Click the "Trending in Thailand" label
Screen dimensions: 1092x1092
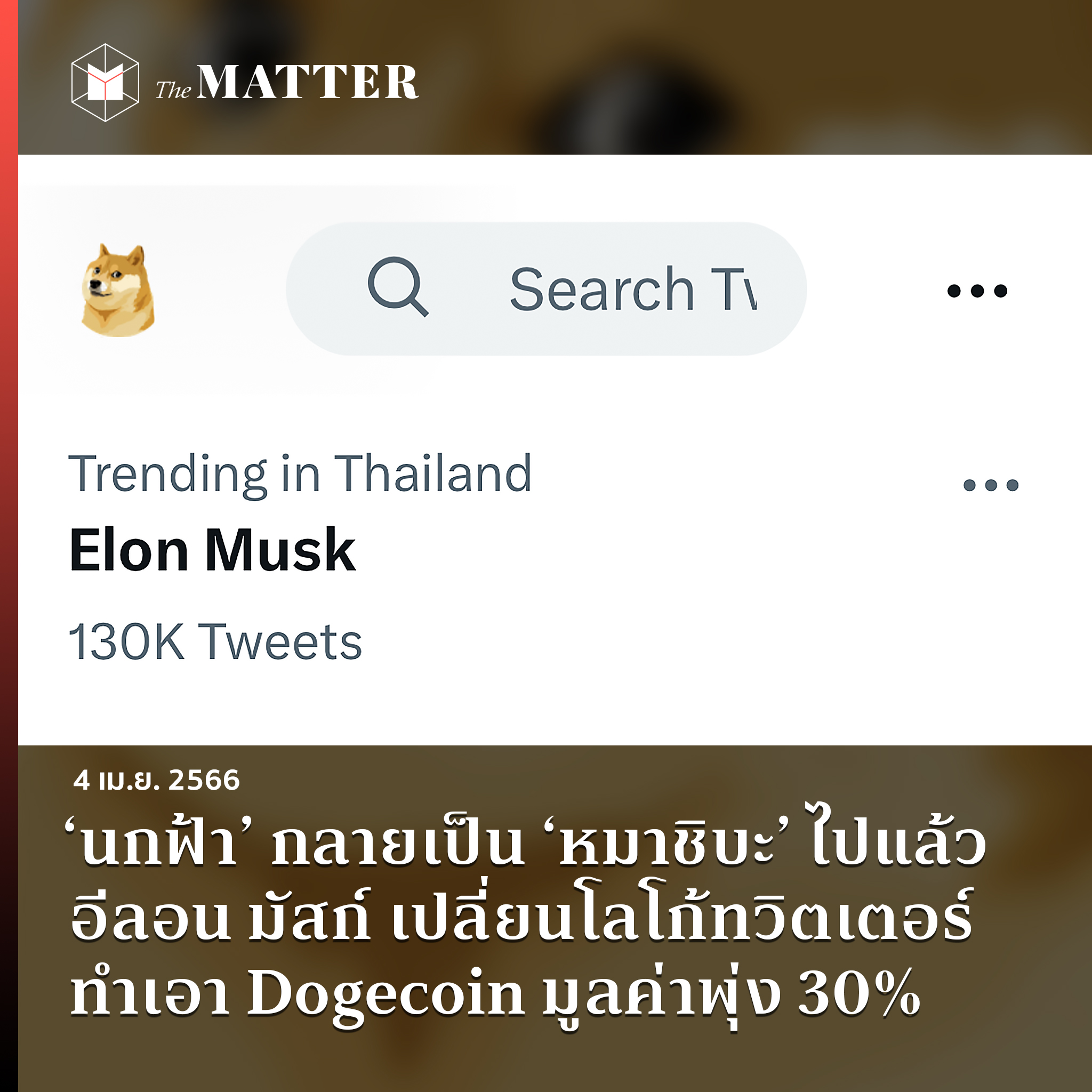pos(300,473)
